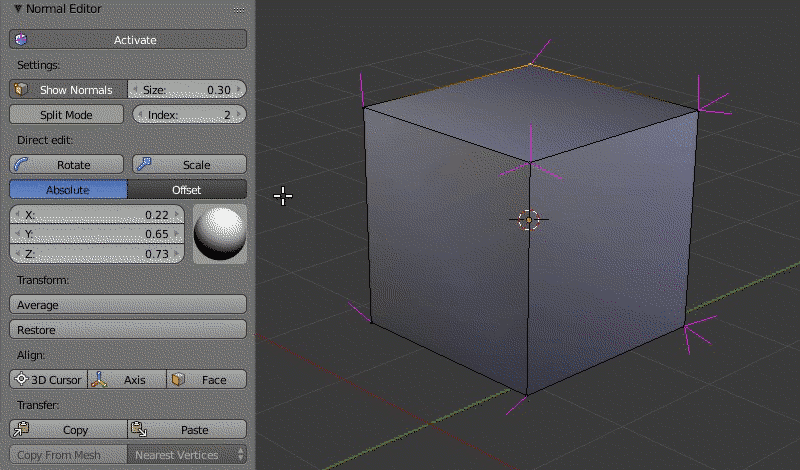This screenshot has height=470, width=800.
Task: Click the X value field
Action: (97, 215)
